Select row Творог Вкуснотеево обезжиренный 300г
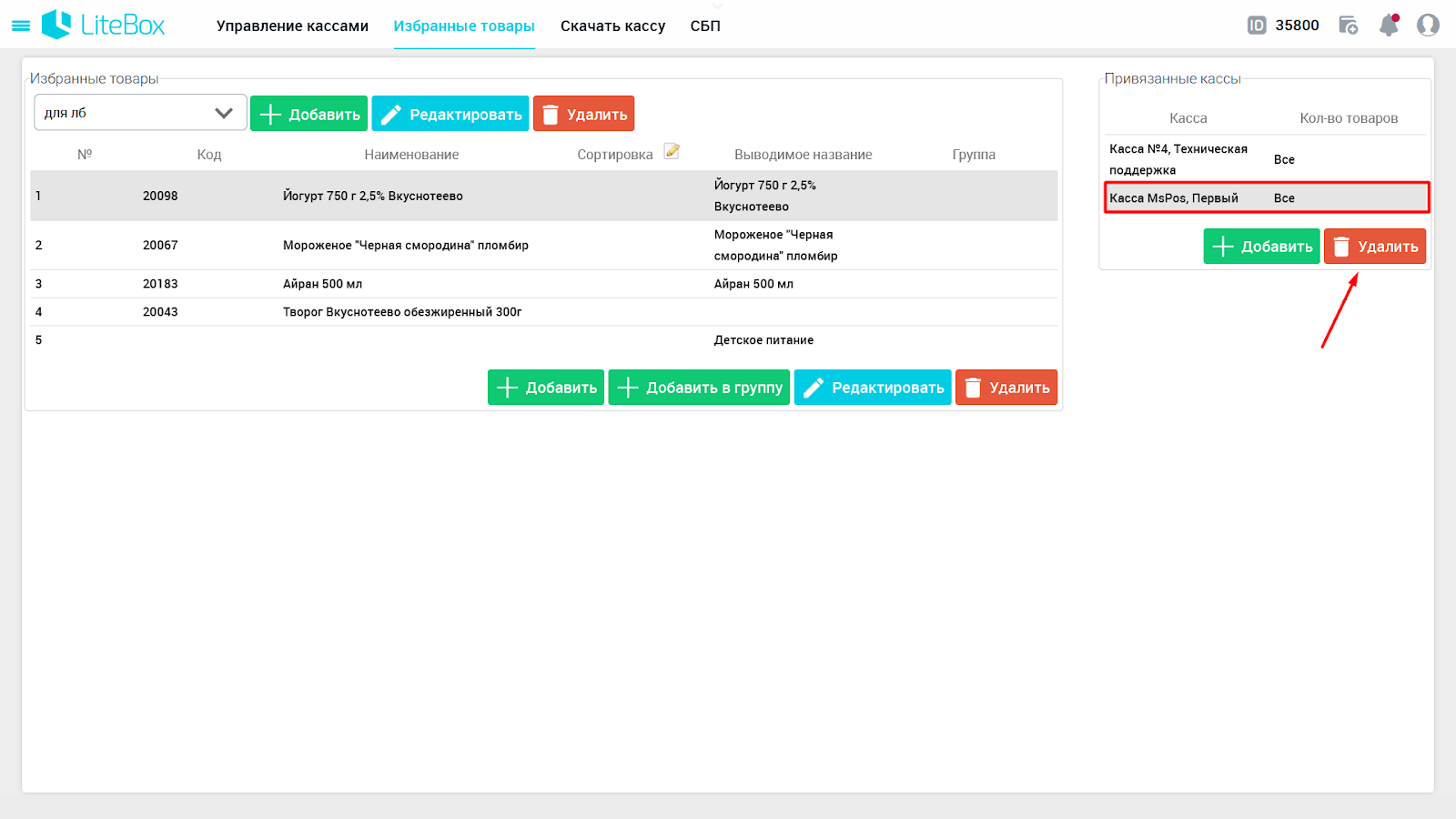The image size is (1456, 819). click(x=543, y=312)
